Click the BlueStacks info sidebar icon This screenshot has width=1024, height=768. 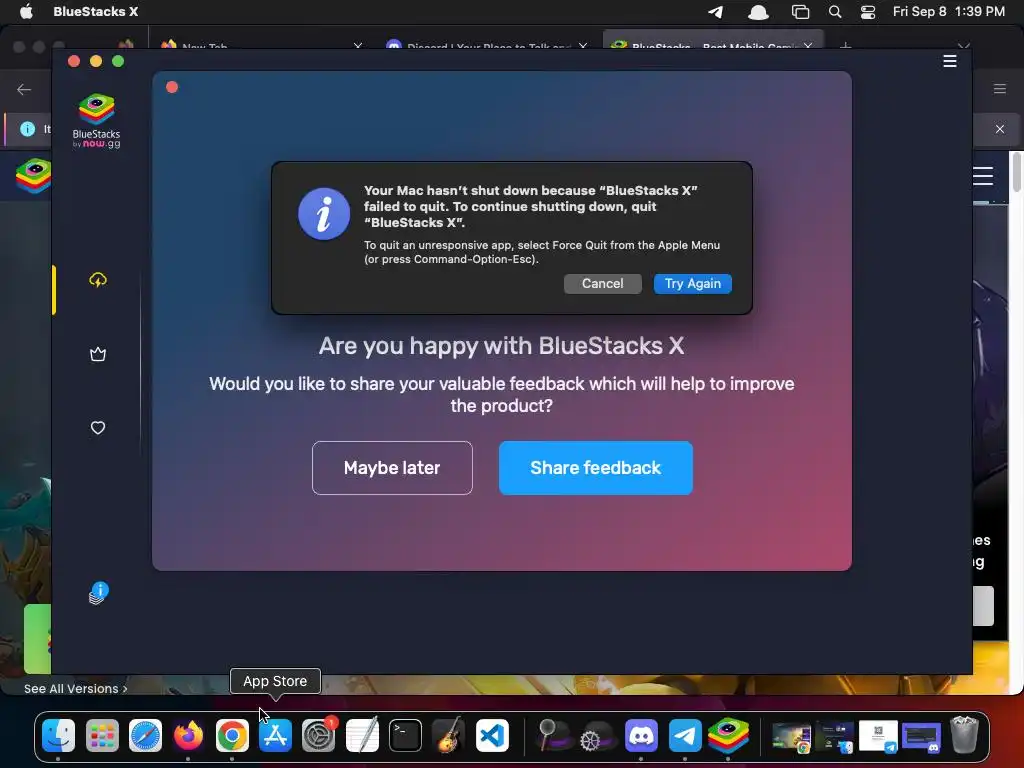point(98,593)
